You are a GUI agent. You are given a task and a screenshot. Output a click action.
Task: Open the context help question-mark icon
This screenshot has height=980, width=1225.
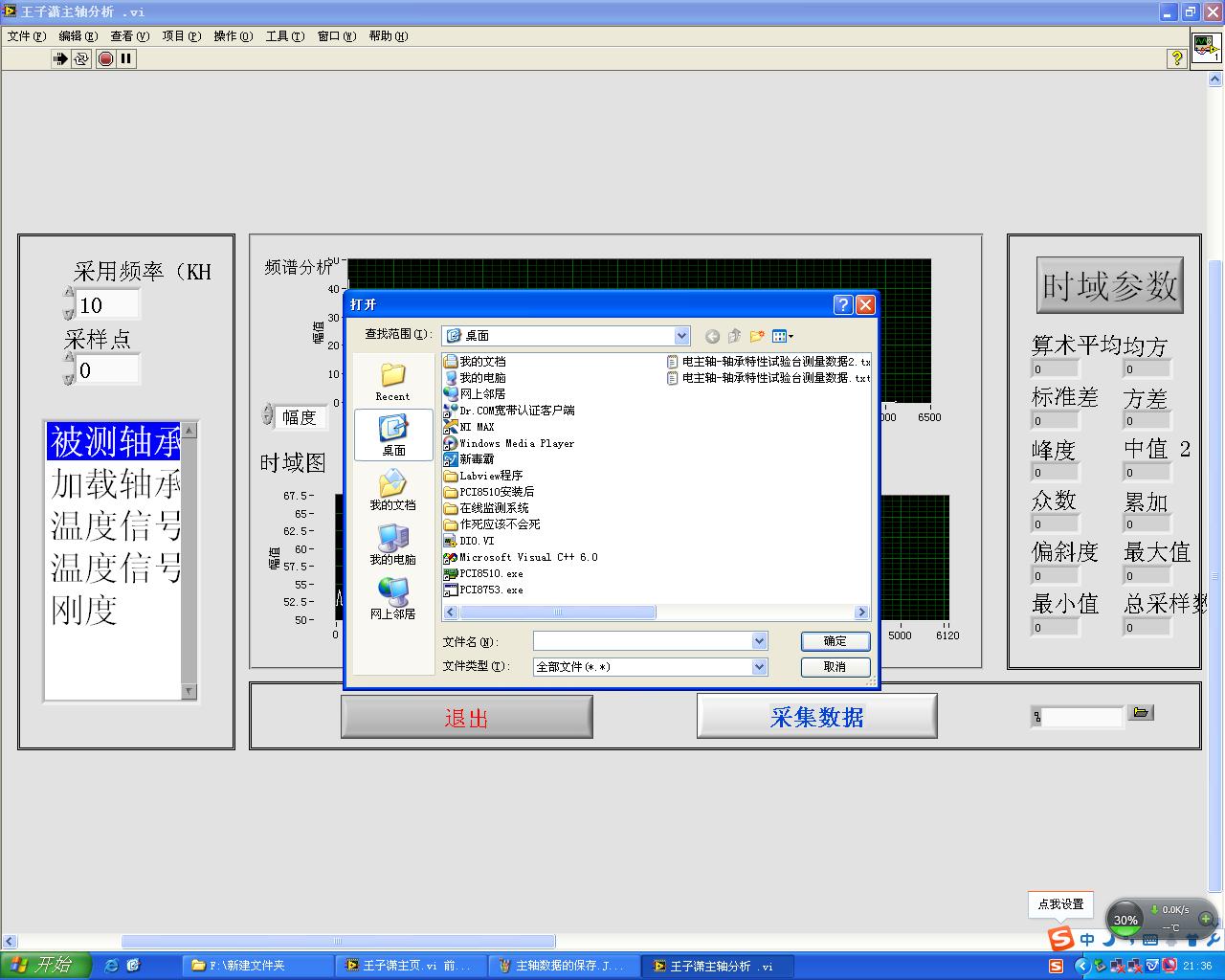click(1177, 58)
